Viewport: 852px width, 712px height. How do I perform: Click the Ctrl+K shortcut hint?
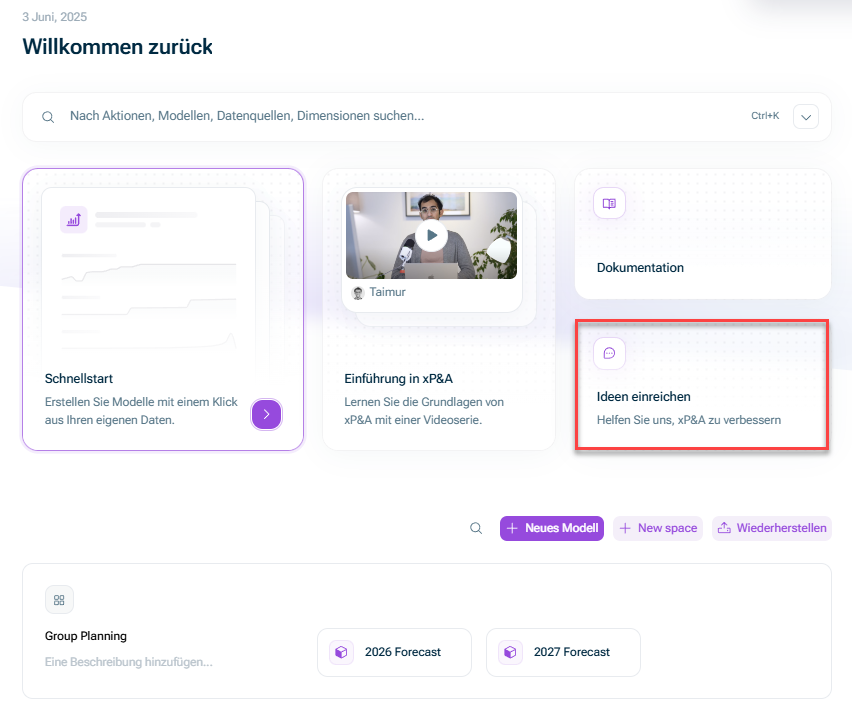point(765,116)
